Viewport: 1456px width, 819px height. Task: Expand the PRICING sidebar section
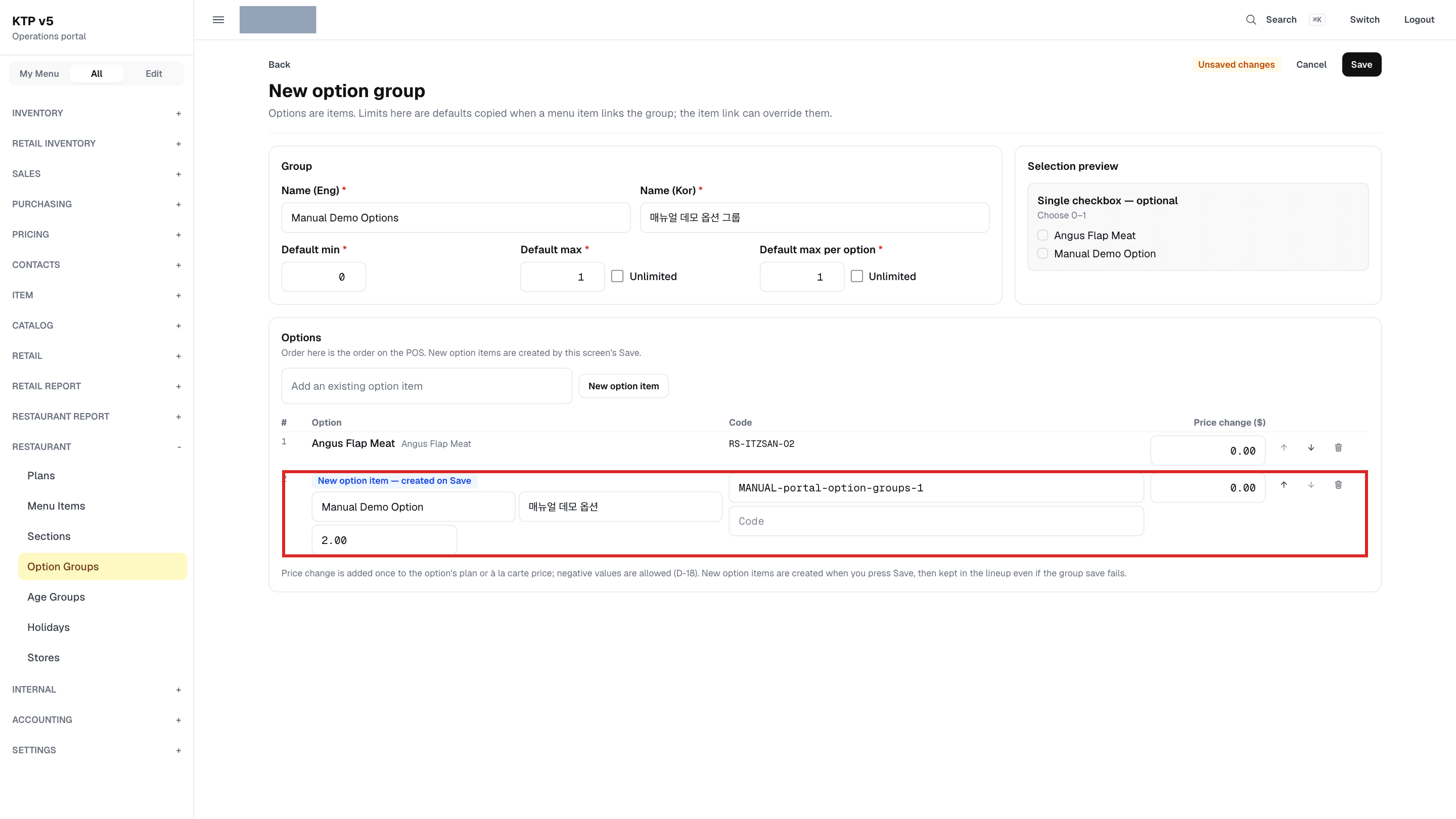coord(97,235)
